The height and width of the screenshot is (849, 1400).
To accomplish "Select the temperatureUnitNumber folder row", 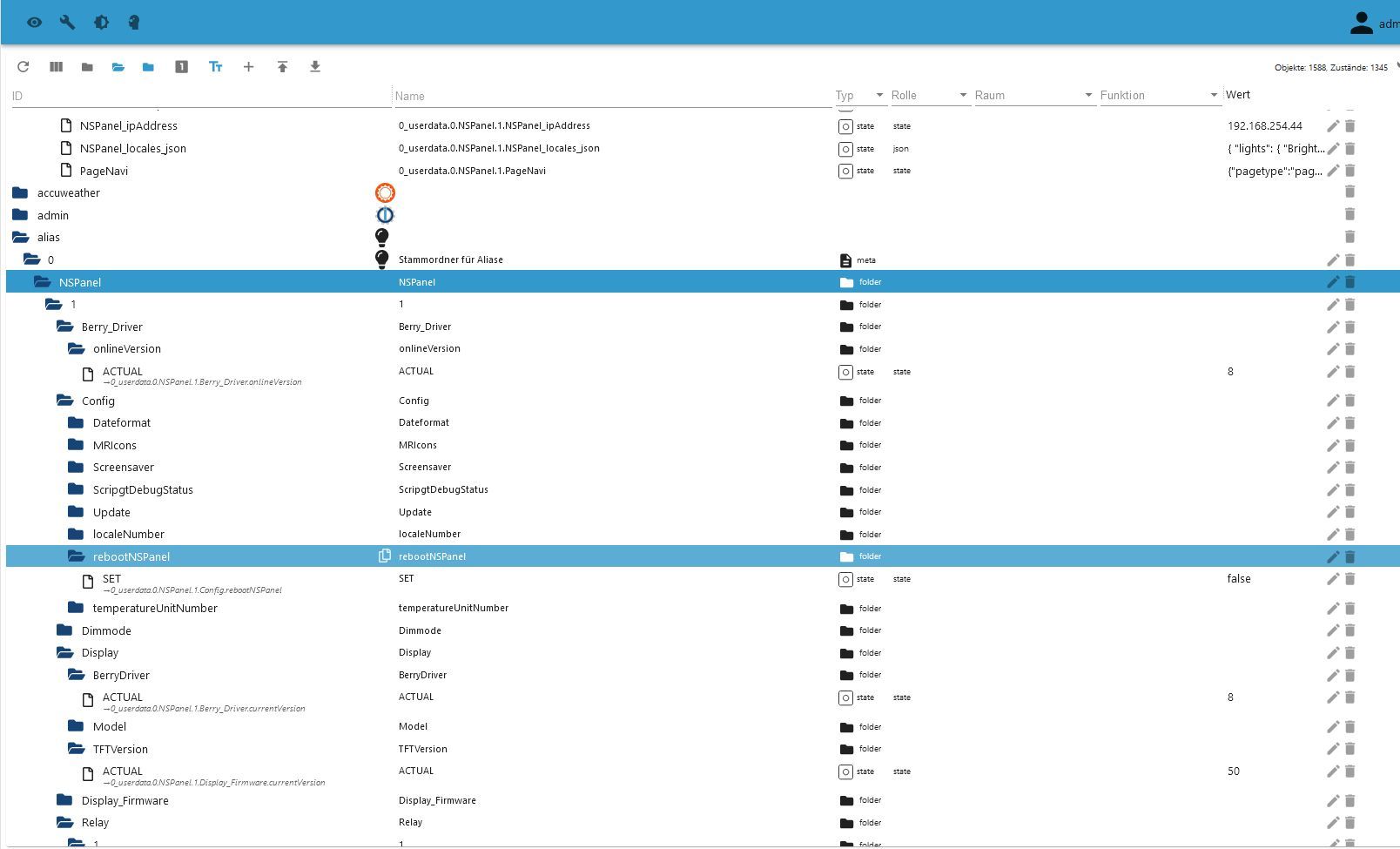I will pyautogui.click(x=703, y=608).
